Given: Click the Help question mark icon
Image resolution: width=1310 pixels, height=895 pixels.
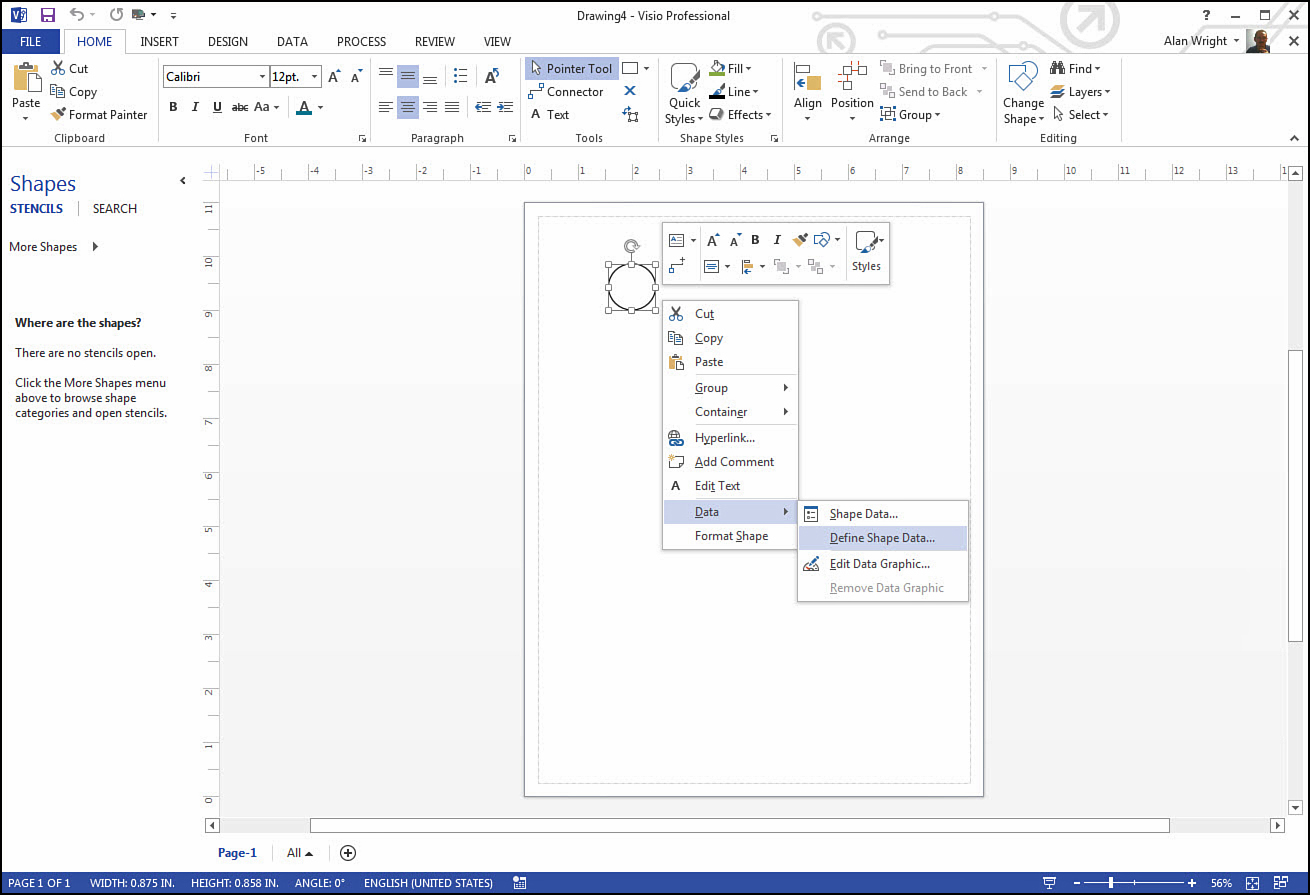Looking at the screenshot, I should click(1208, 15).
